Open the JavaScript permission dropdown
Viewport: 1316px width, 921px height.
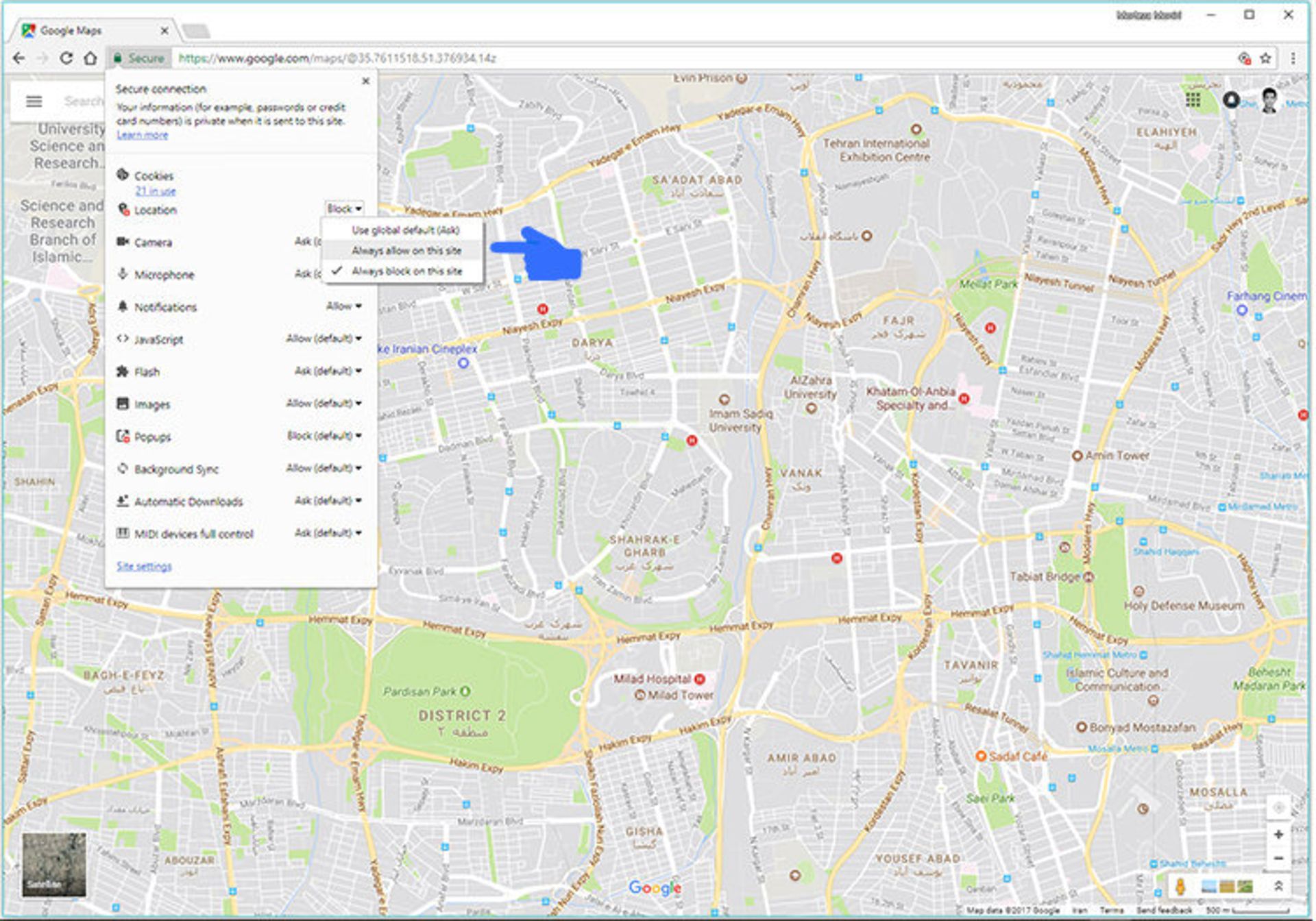click(x=324, y=339)
